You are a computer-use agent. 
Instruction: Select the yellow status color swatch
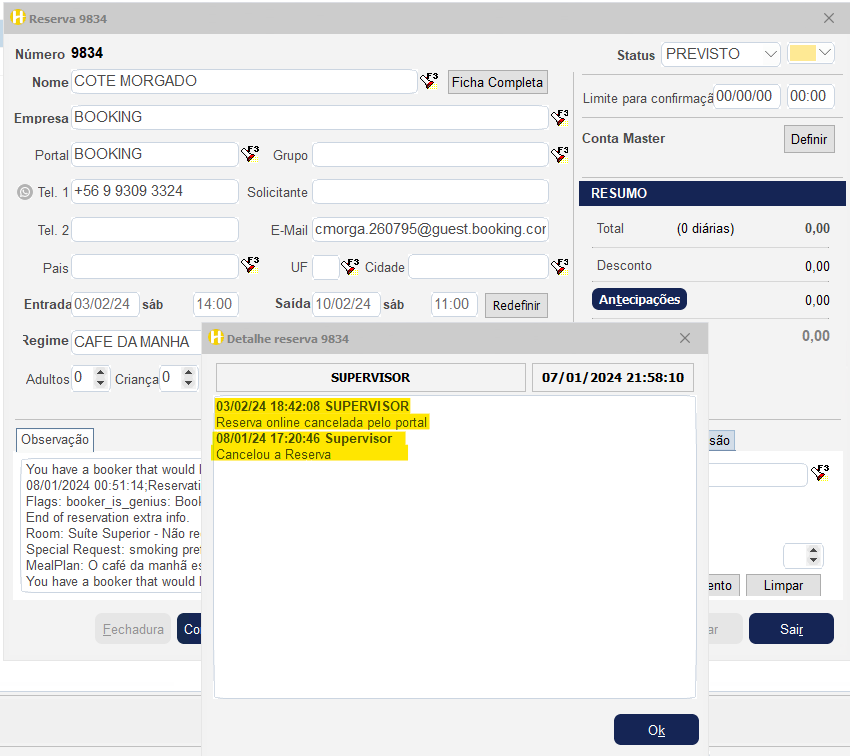pos(802,54)
